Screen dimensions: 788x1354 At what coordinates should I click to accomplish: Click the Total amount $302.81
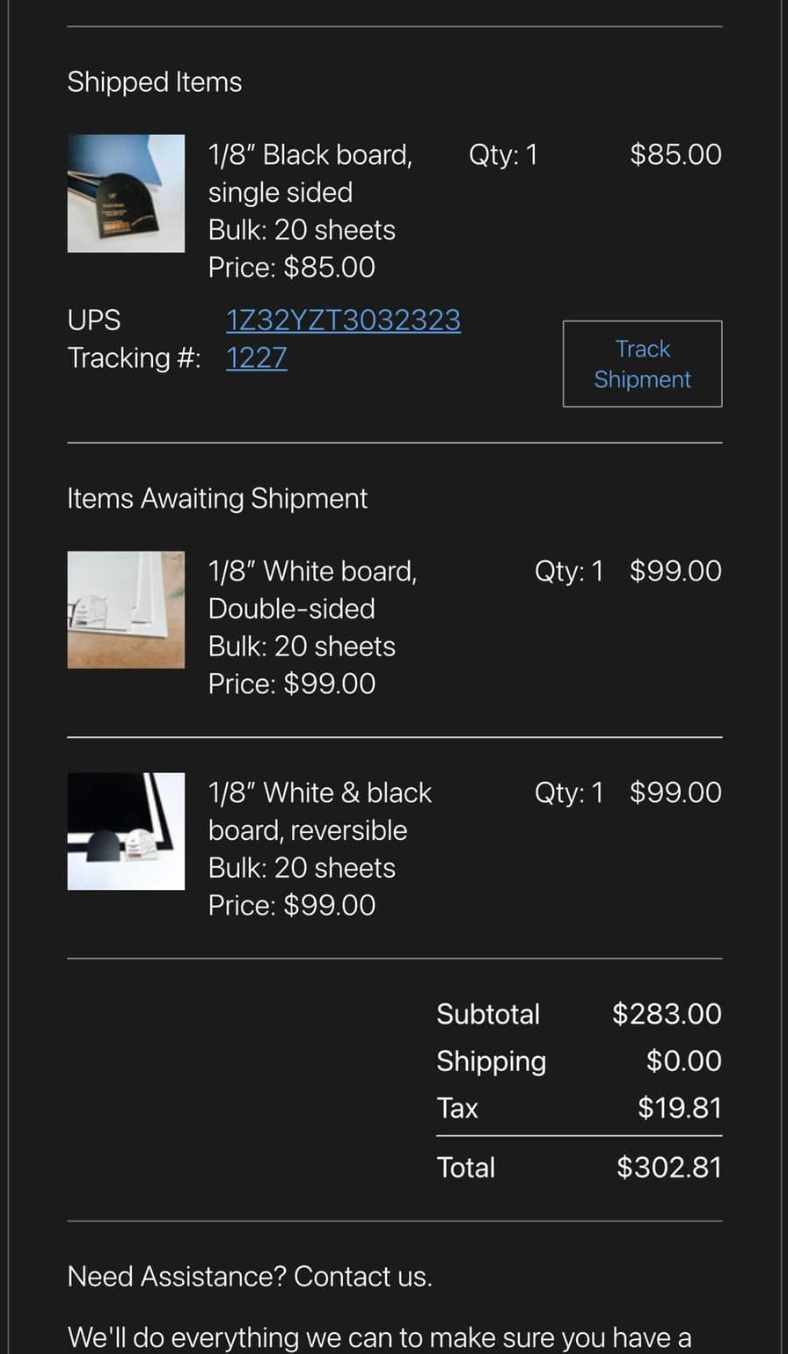[x=669, y=1167]
